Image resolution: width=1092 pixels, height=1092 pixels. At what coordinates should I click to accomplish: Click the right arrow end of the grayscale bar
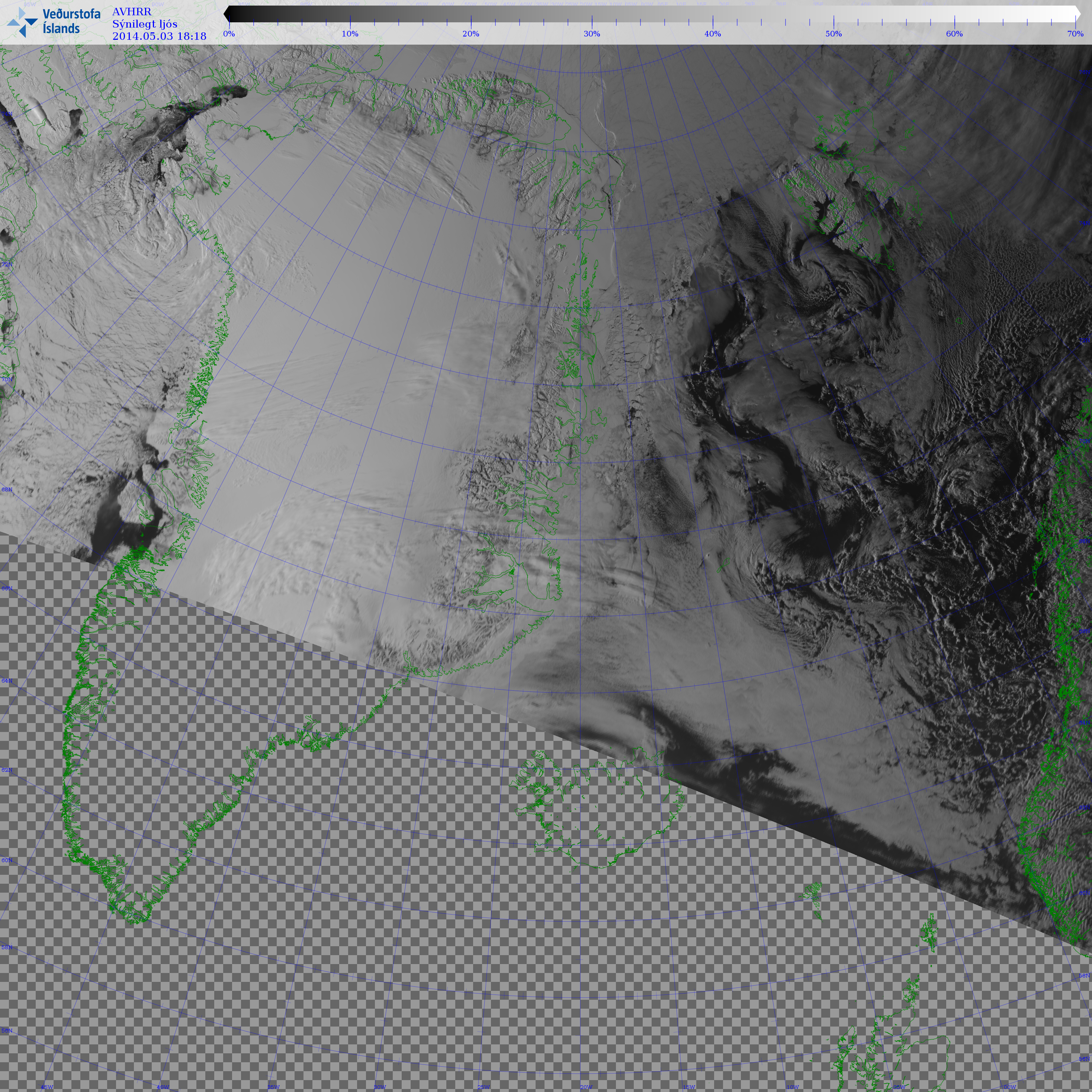tap(1077, 14)
